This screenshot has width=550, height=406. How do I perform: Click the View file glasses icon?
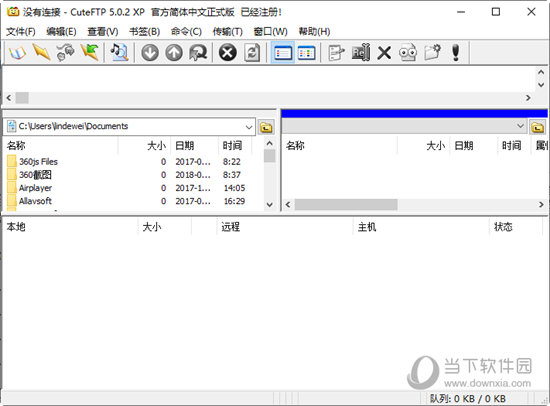[x=408, y=53]
